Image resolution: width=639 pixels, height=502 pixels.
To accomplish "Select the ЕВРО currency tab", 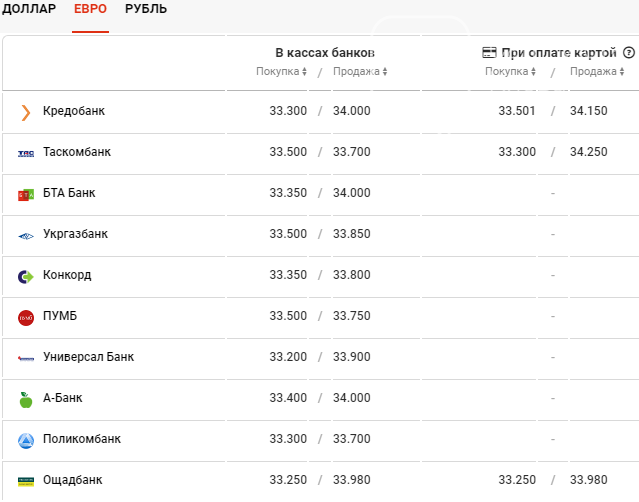I will click(90, 9).
